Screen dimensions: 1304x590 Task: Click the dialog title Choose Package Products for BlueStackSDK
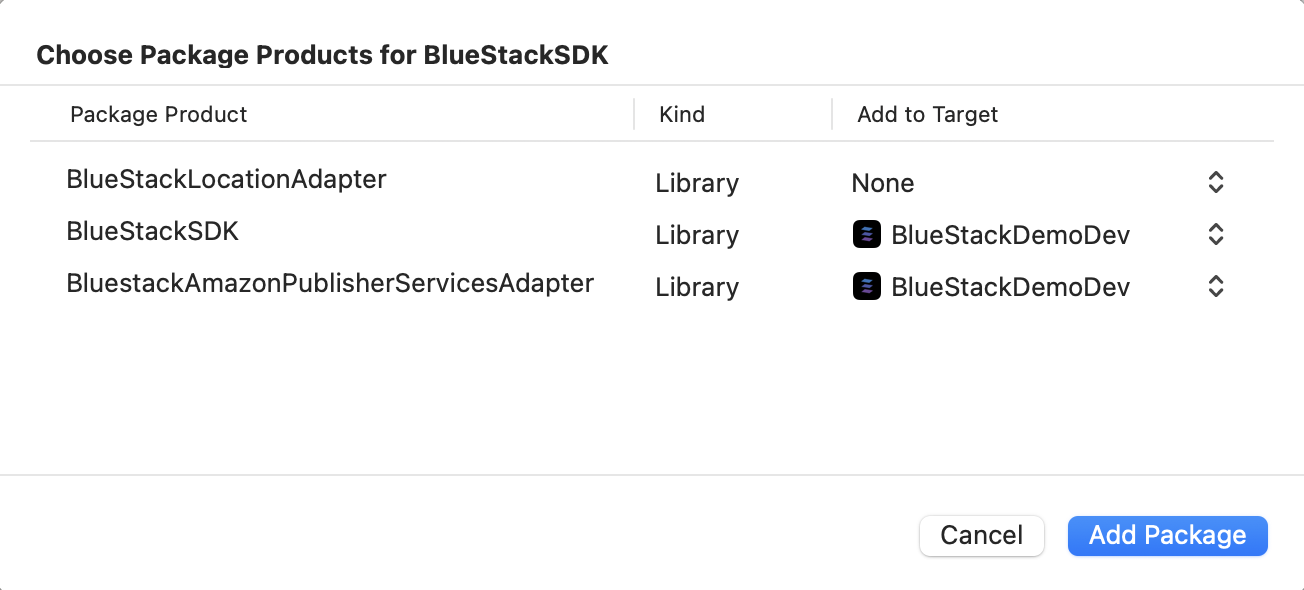[323, 55]
